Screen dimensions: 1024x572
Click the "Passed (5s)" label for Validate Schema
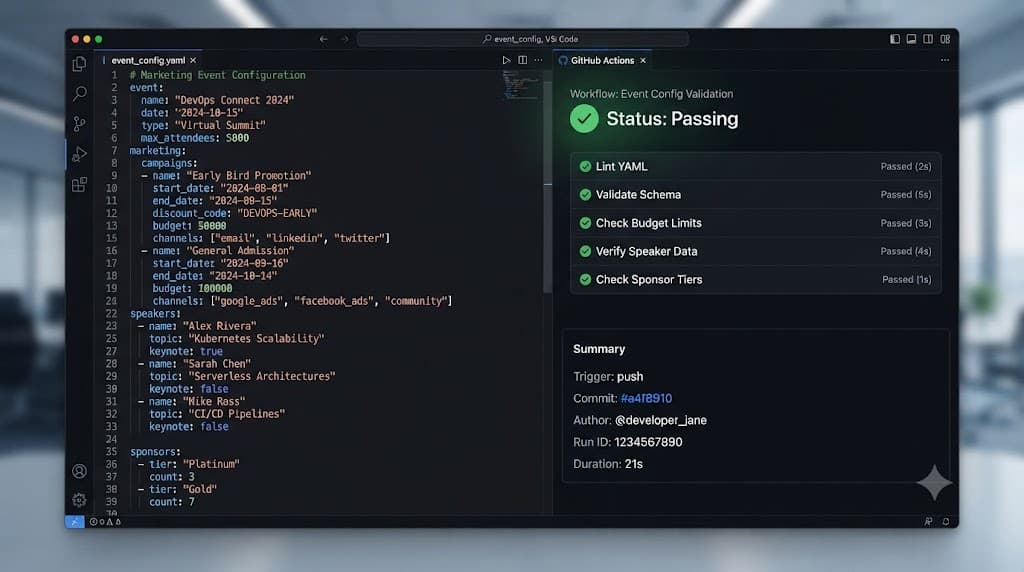[x=905, y=195]
